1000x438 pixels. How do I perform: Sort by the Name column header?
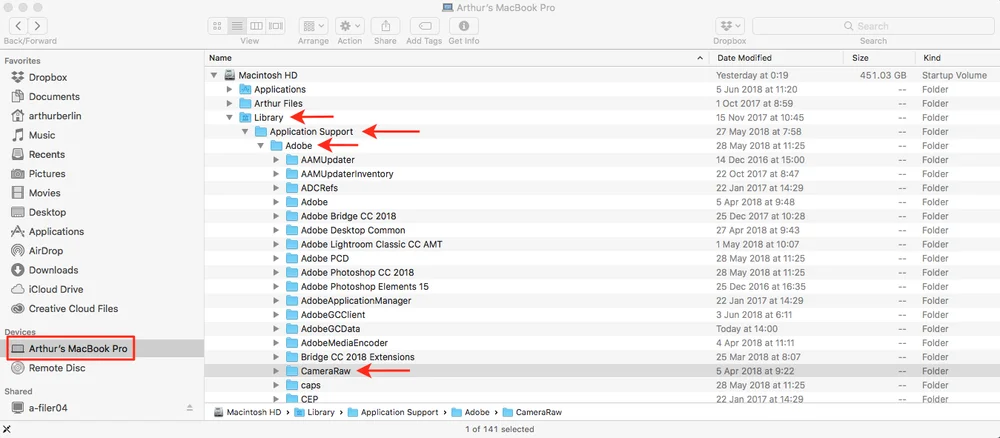pyautogui.click(x=456, y=58)
